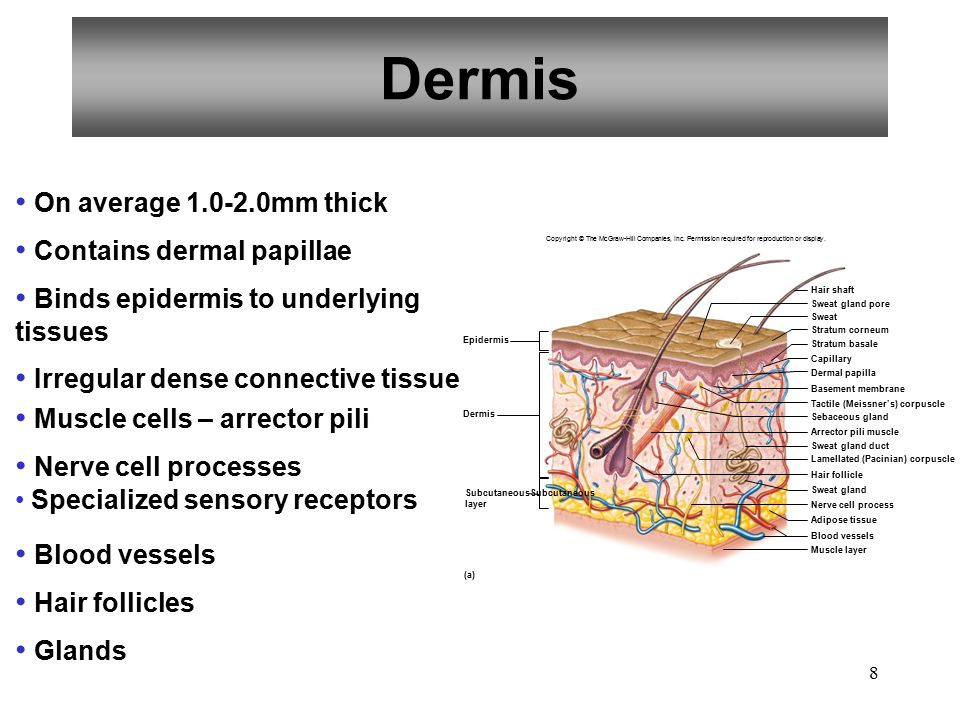Select 'Lamellated (Pacinian) corpuscle' label
This screenshot has height=720, width=960.
882,459
